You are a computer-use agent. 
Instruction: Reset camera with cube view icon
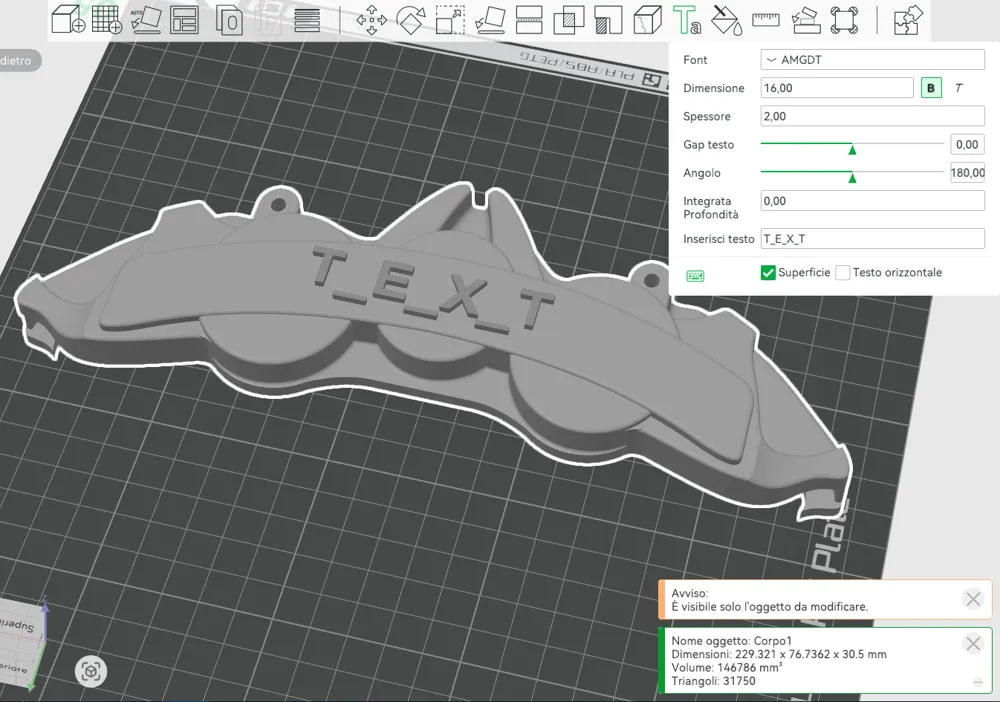pyautogui.click(x=91, y=671)
